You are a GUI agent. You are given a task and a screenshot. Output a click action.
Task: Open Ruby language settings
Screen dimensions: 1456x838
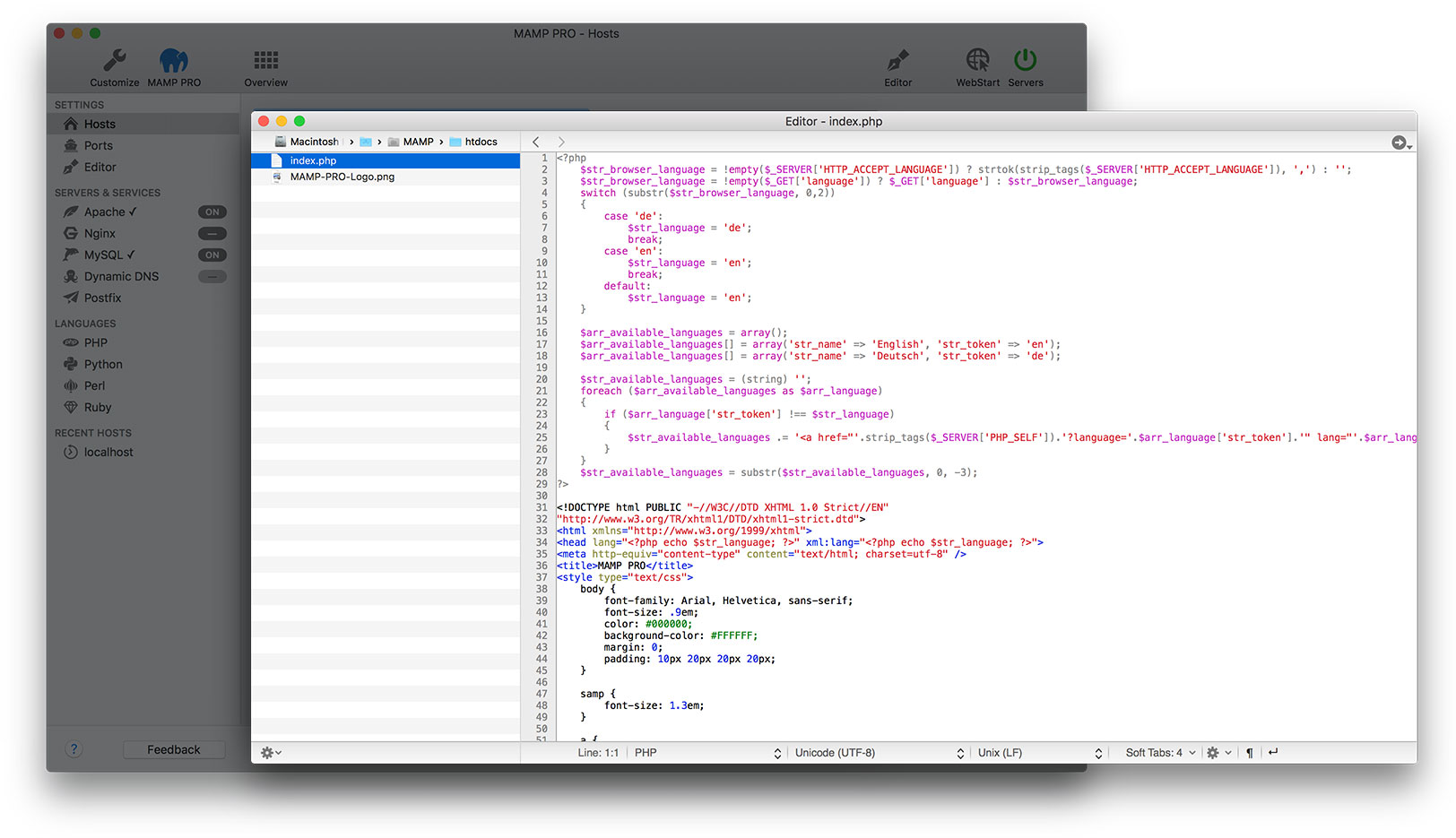98,407
